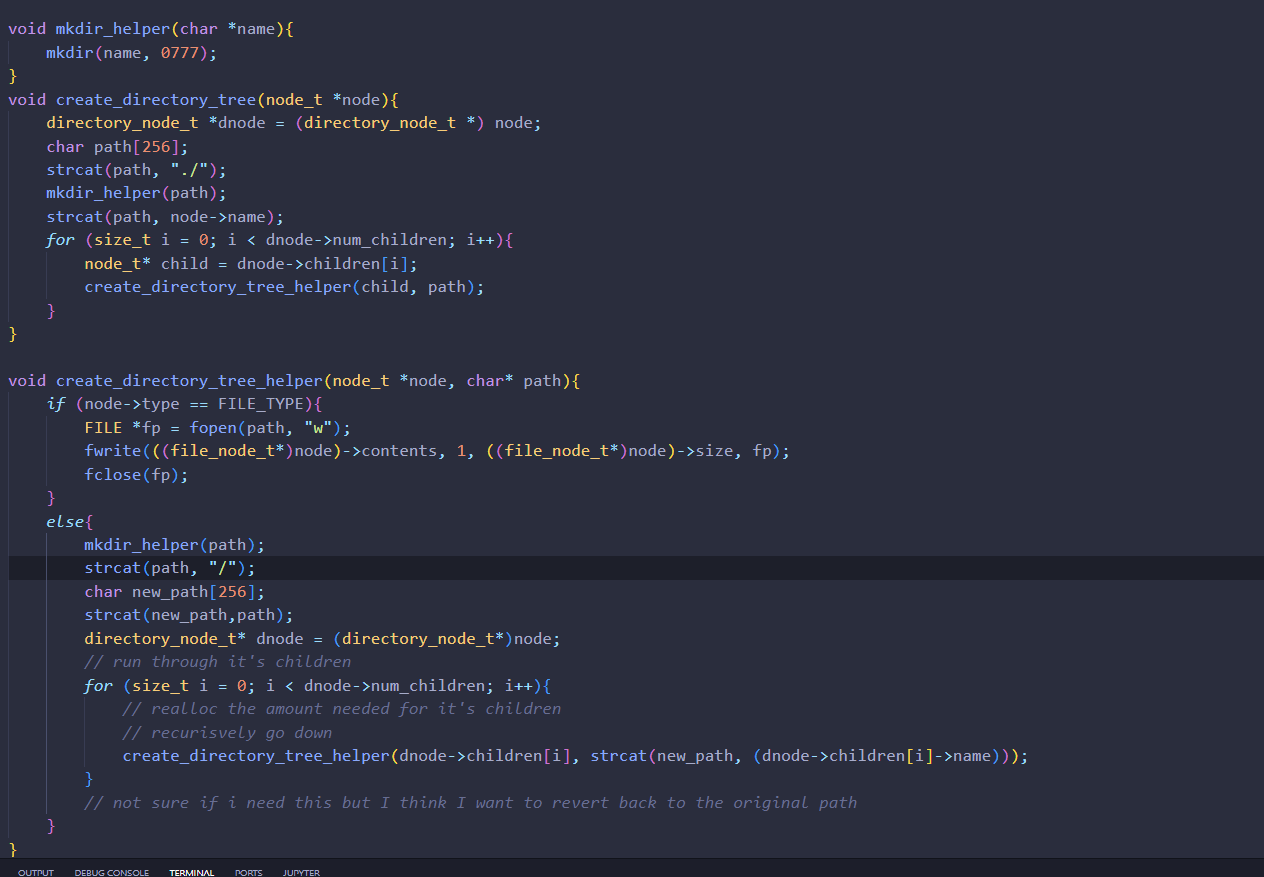Click the fopen call on the FILE line
The image size is (1264, 877).
coord(215,428)
